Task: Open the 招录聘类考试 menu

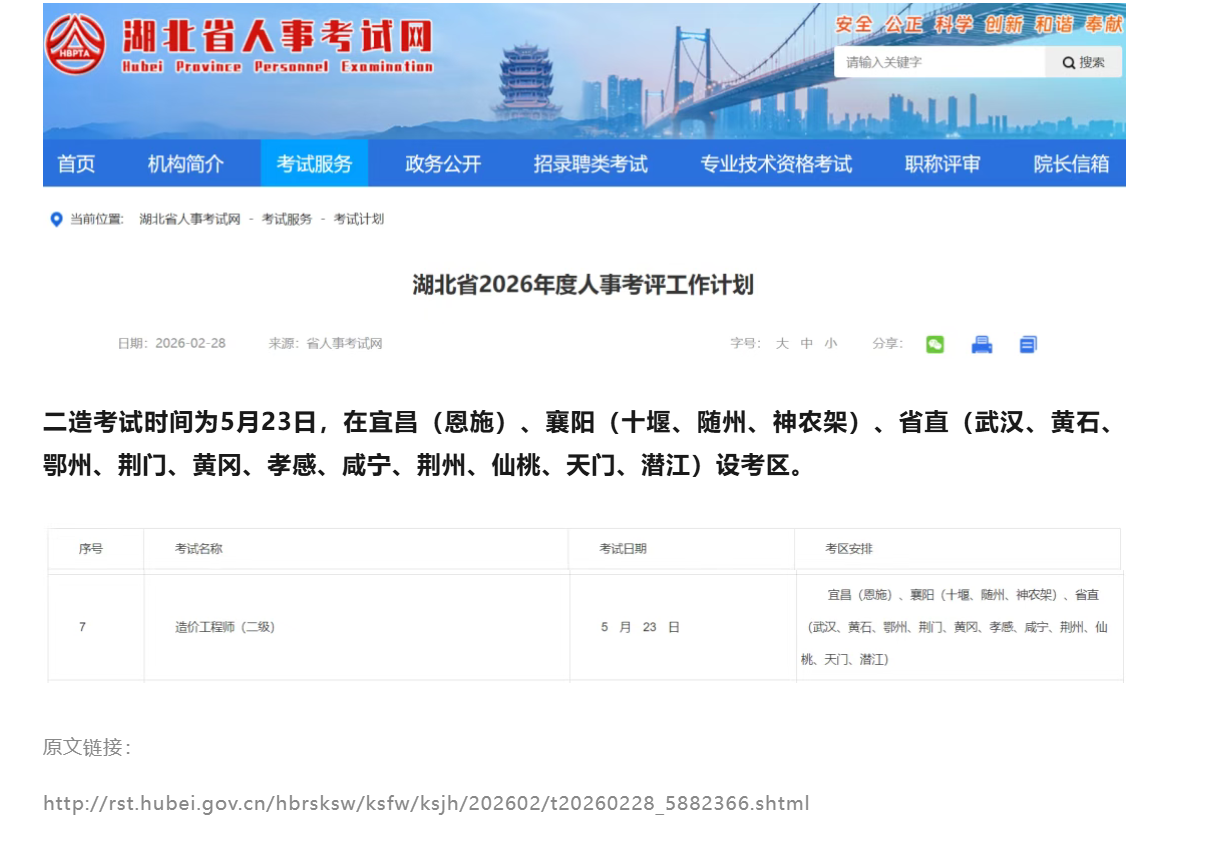Action: pos(588,164)
